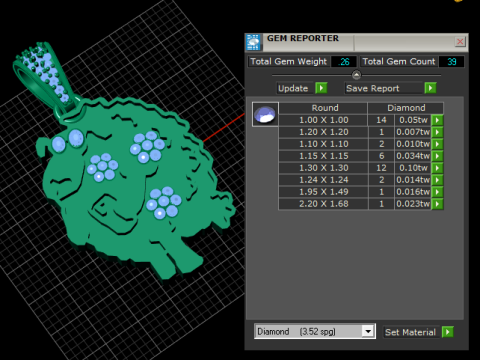Click the 0.10tw weight cell
This screenshot has width=480, height=360.
coord(413,168)
